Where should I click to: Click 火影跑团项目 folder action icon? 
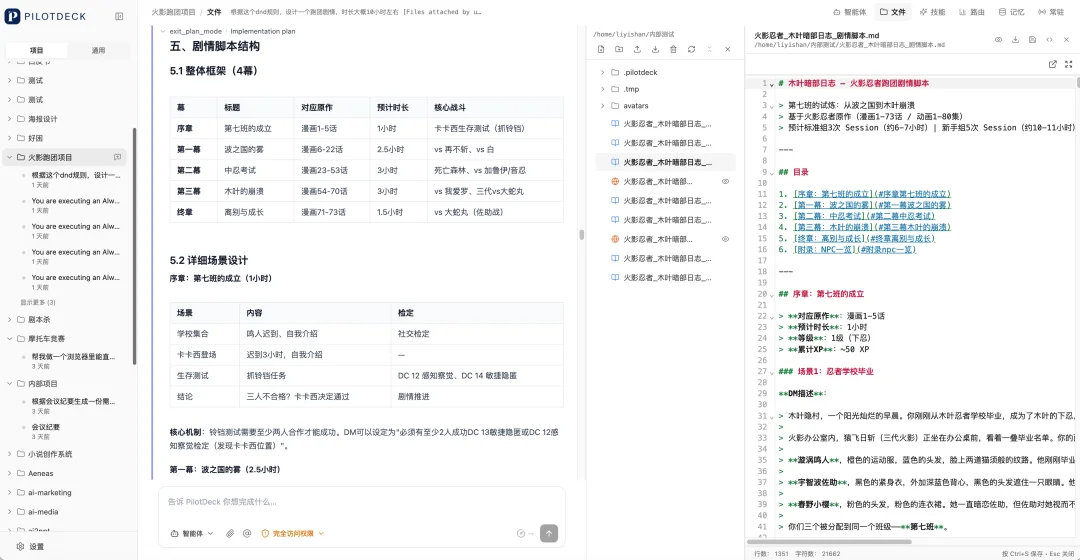tap(117, 157)
